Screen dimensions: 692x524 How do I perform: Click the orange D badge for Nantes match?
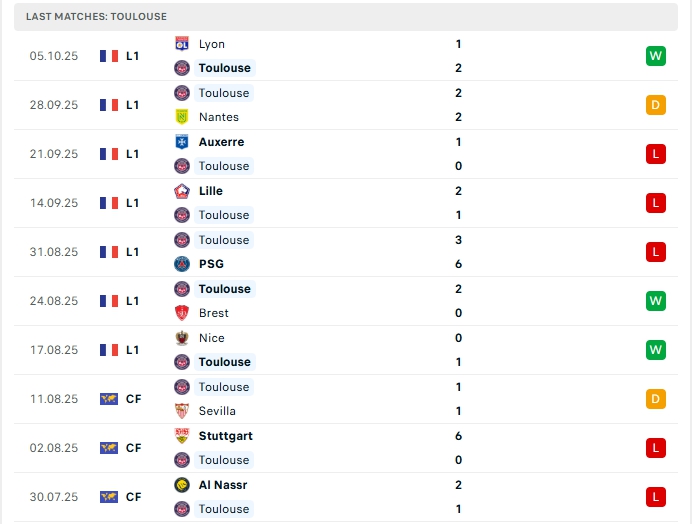point(656,105)
